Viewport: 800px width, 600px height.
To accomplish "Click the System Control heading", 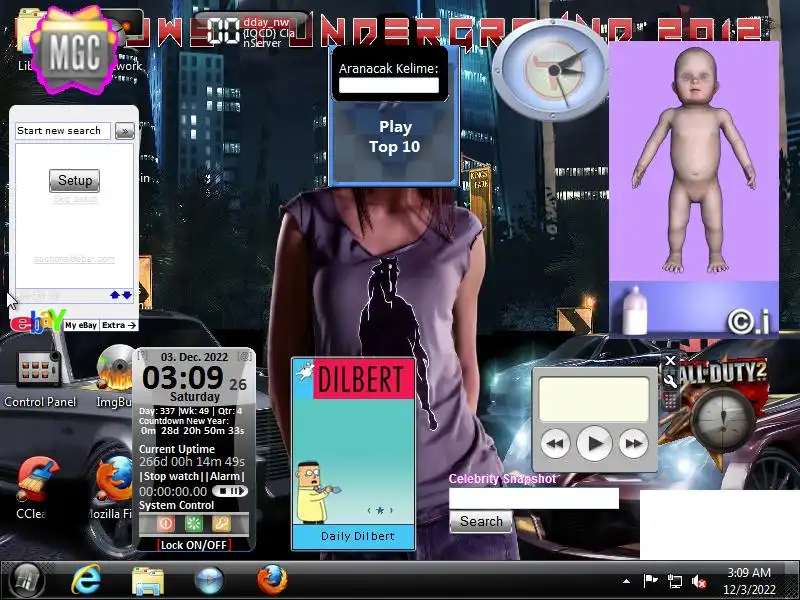I will point(177,505).
